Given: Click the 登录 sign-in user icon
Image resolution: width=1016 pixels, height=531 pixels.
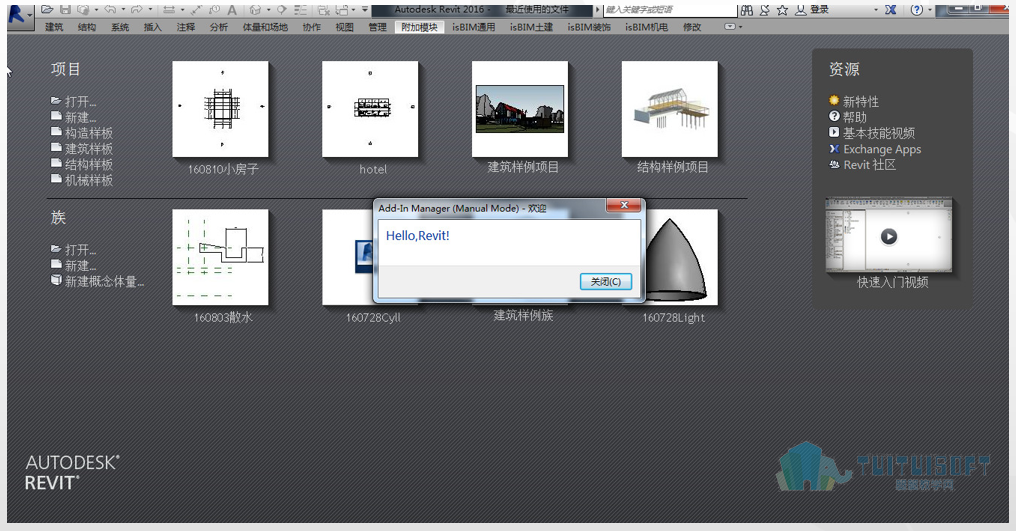Looking at the screenshot, I should tap(801, 10).
